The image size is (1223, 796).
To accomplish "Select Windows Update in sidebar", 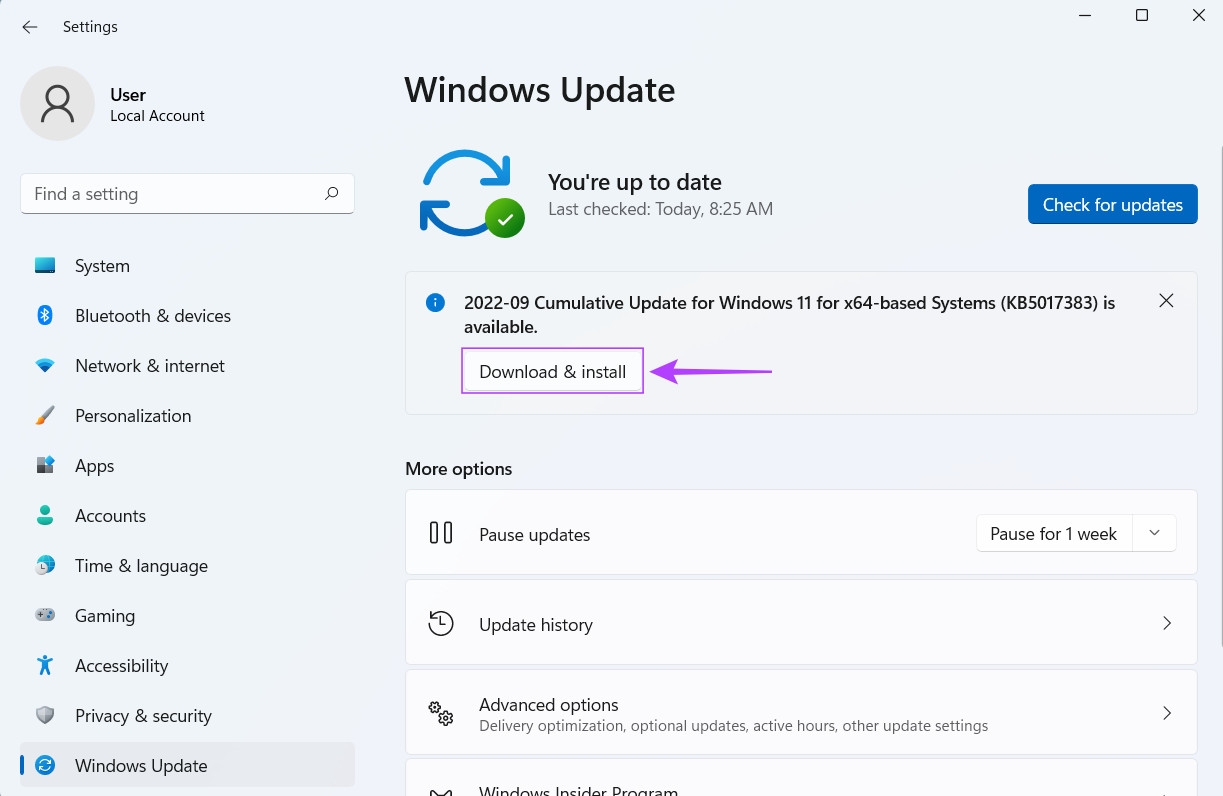I will pyautogui.click(x=187, y=766).
